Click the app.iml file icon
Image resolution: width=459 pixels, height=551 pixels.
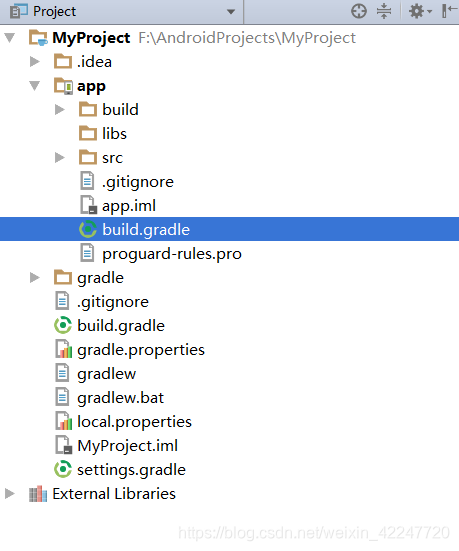pos(88,205)
